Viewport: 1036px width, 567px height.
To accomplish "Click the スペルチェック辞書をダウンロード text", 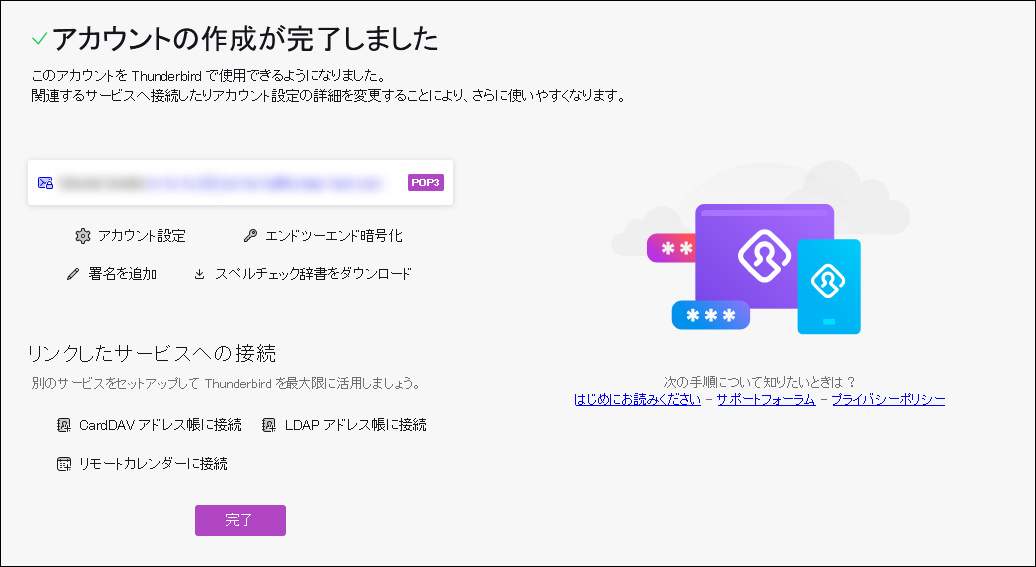I will pyautogui.click(x=313, y=274).
